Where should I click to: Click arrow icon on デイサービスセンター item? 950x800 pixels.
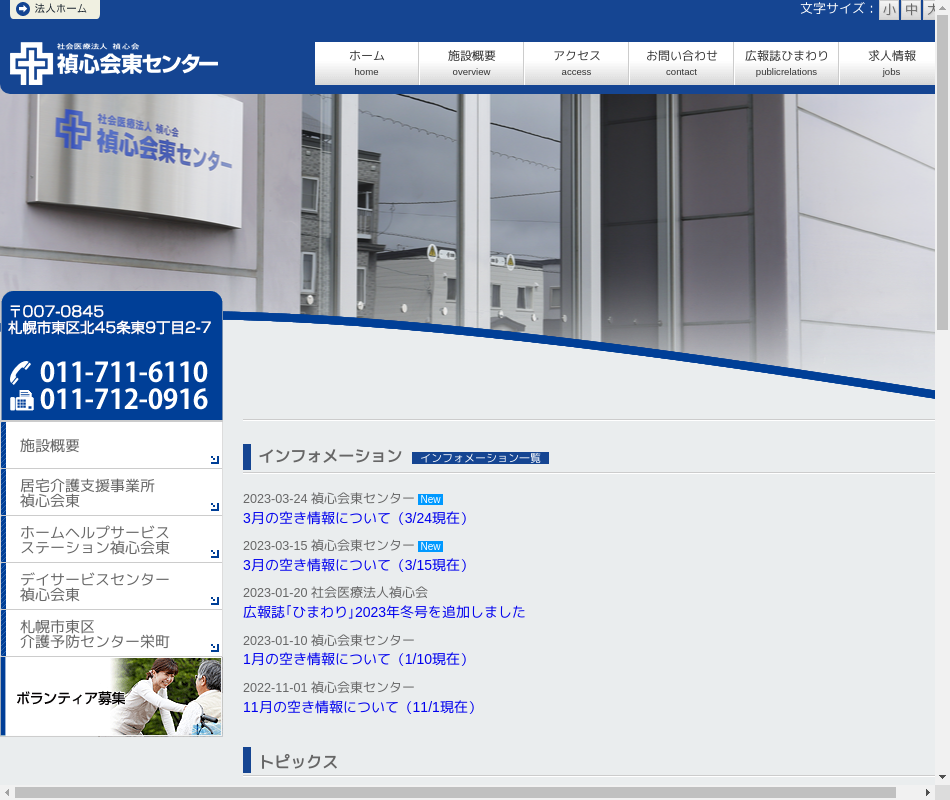pos(214,600)
